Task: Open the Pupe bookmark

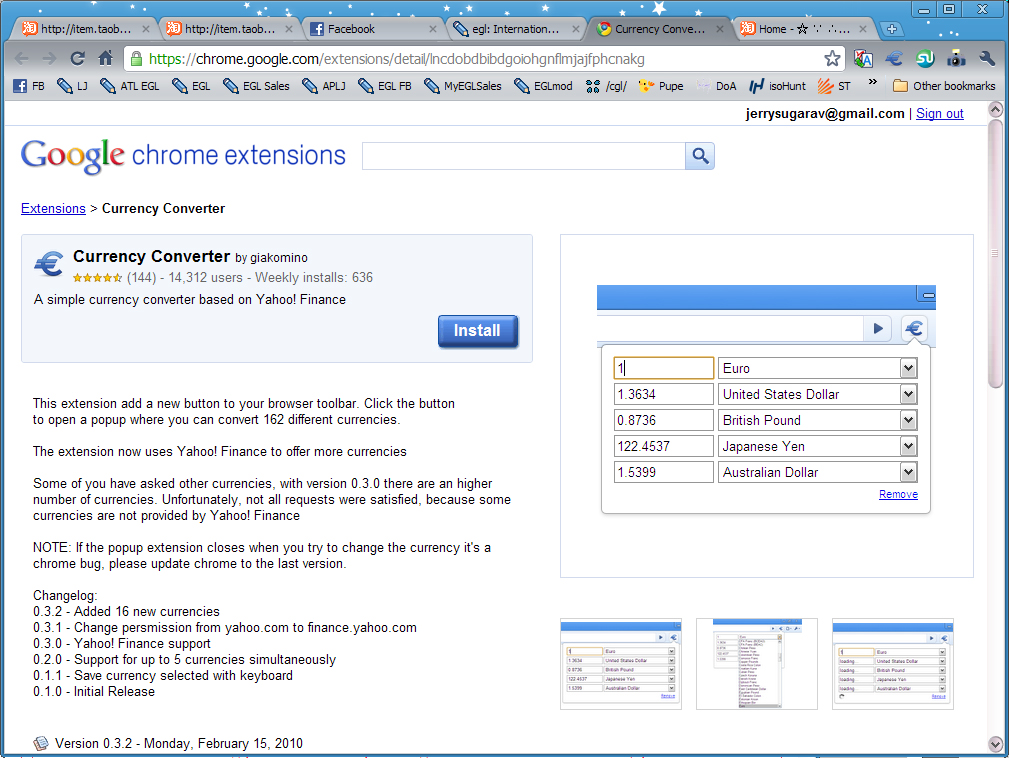Action: pyautogui.click(x=661, y=86)
